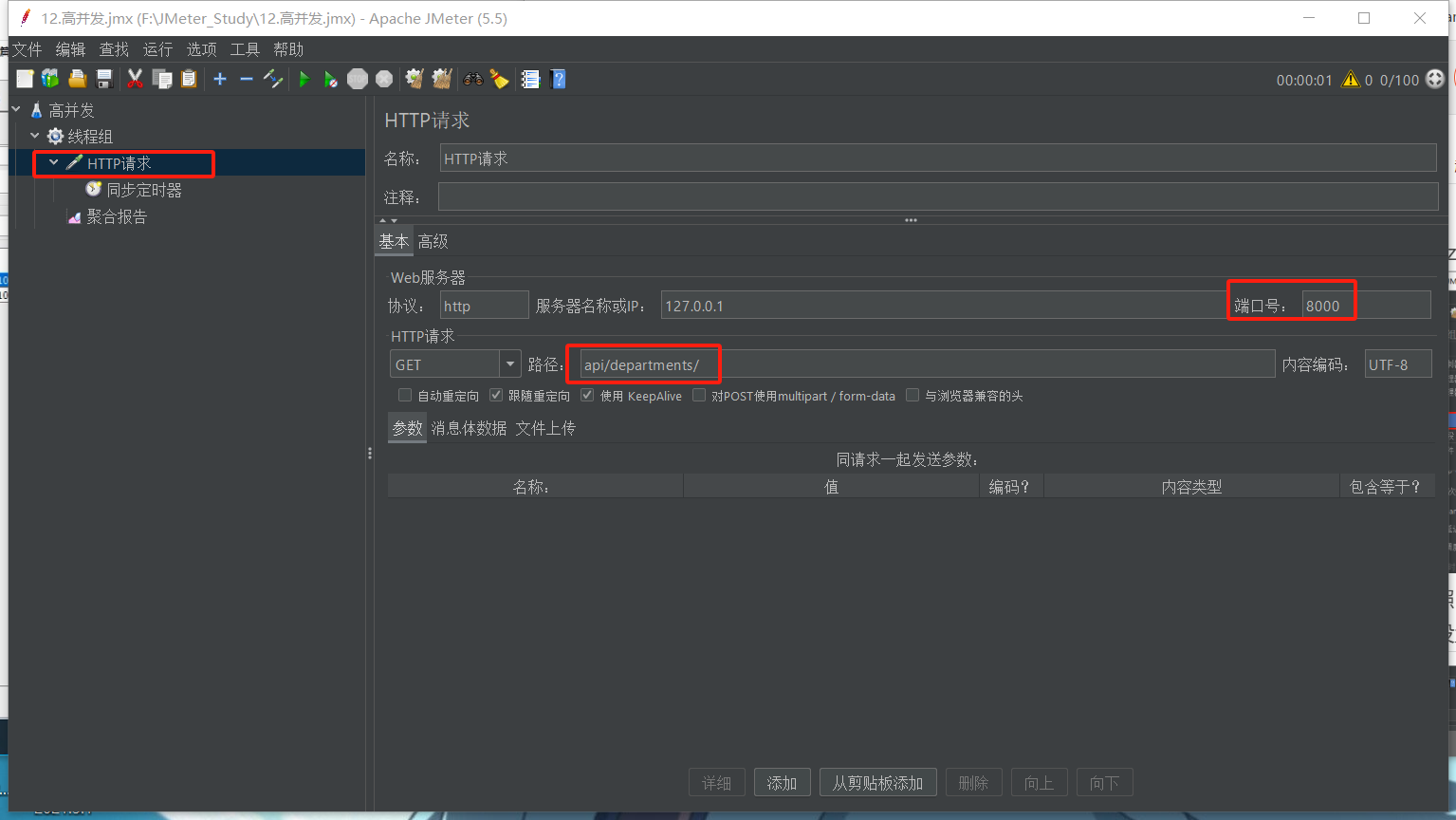
Task: Click the Stop sign icon
Action: coord(358,79)
